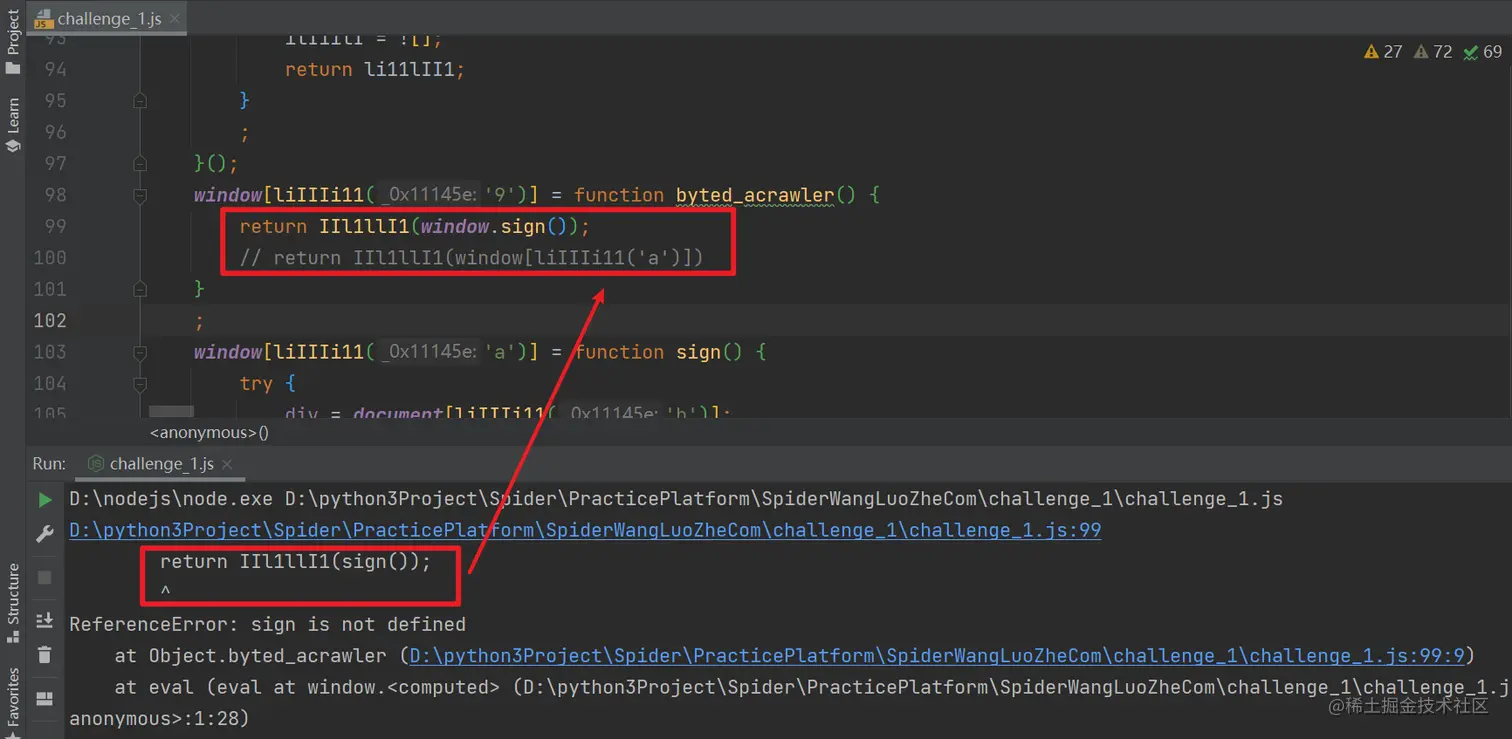1512x739 pixels.
Task: Click the weak warnings count 72
Action: click(1433, 52)
